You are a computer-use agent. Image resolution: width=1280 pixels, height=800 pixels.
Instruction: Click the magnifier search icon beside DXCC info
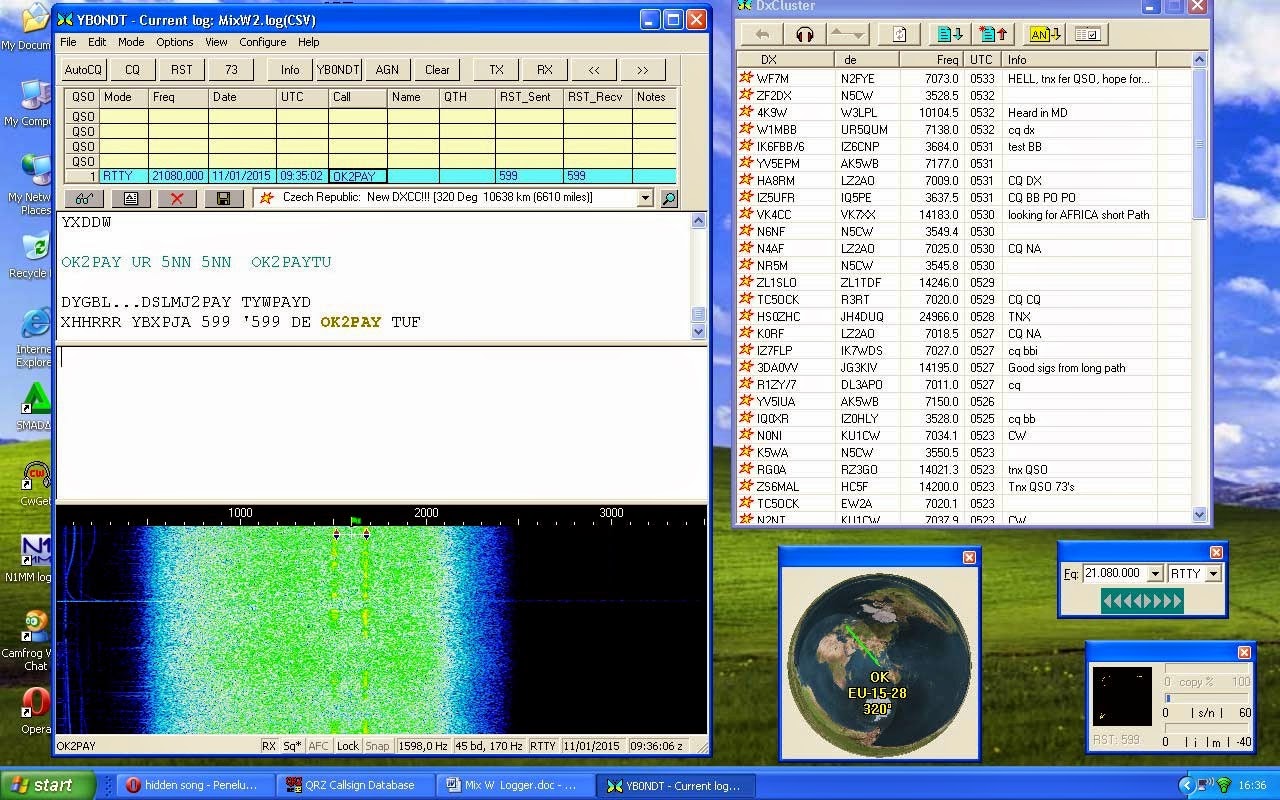pos(669,198)
